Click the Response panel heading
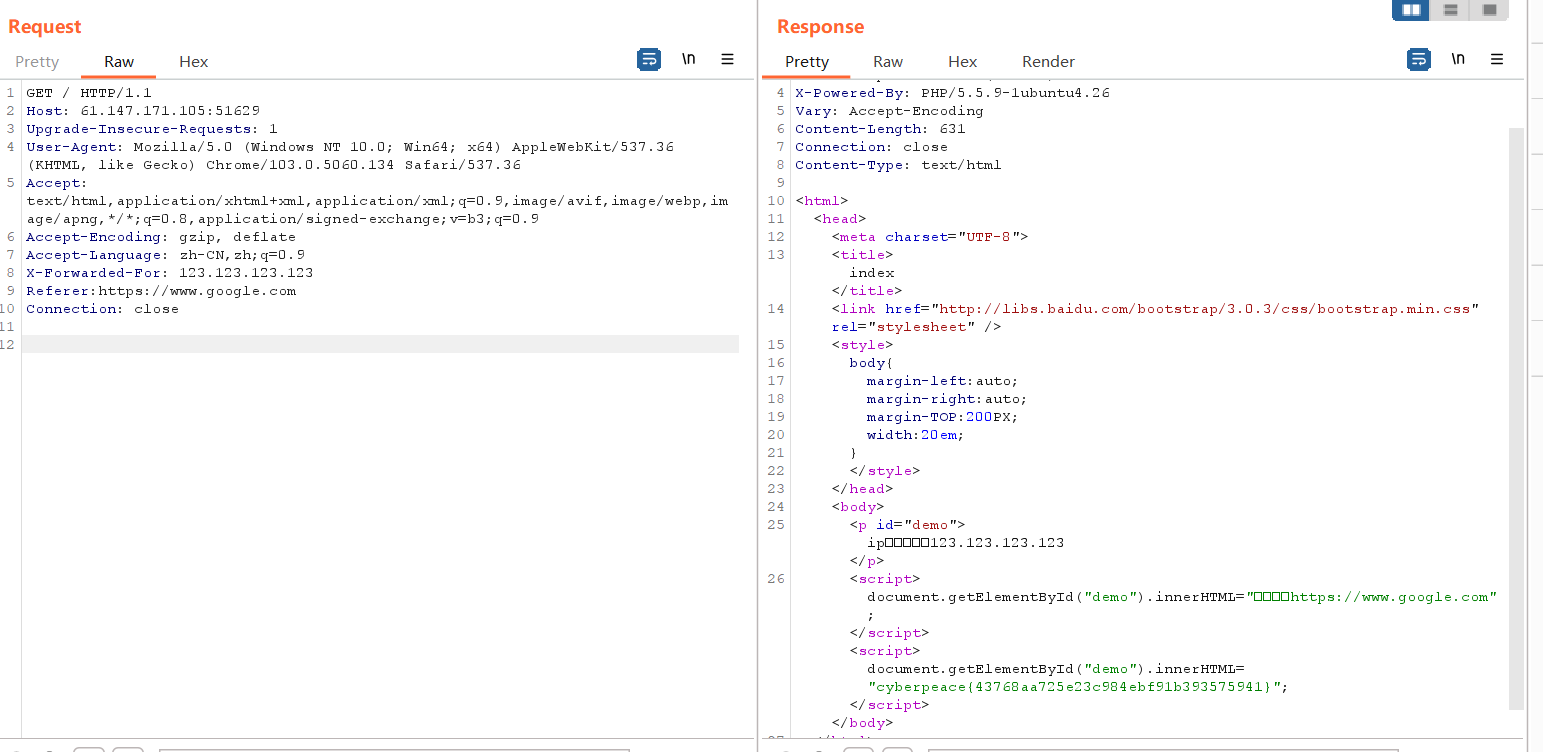The width and height of the screenshot is (1543, 752). pyautogui.click(x=820, y=27)
